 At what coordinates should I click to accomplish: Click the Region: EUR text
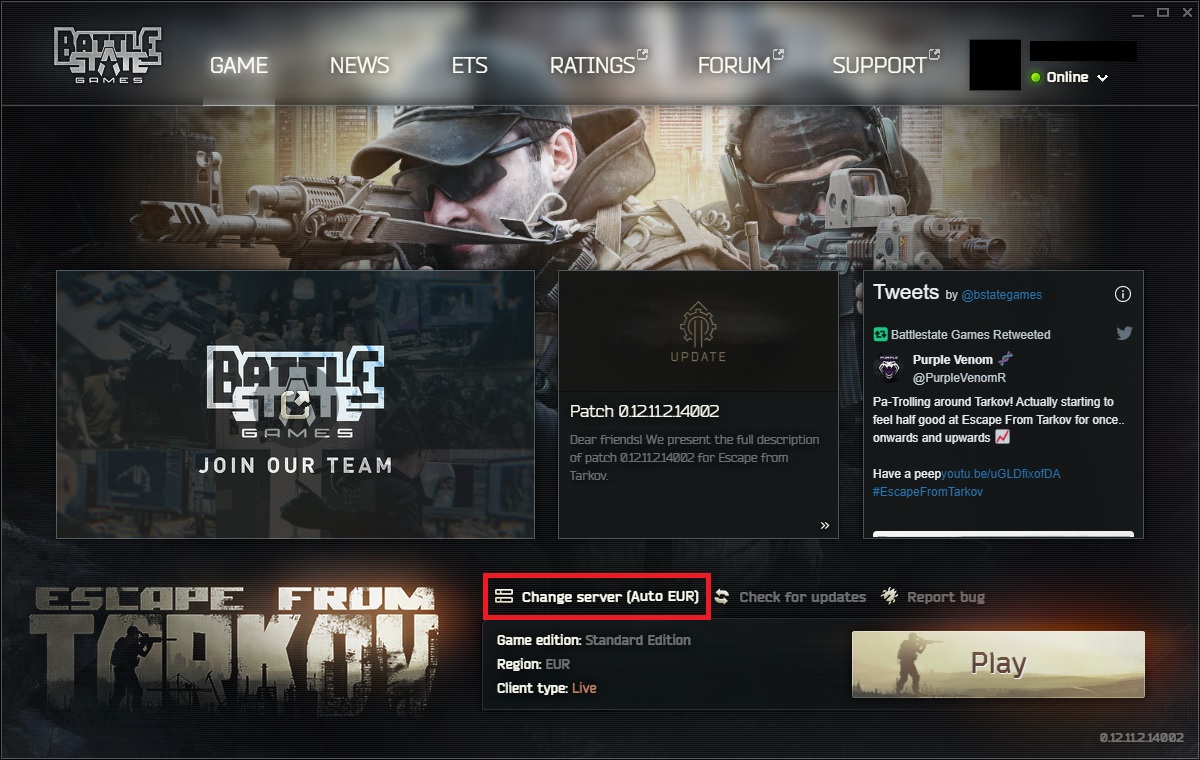pos(534,664)
